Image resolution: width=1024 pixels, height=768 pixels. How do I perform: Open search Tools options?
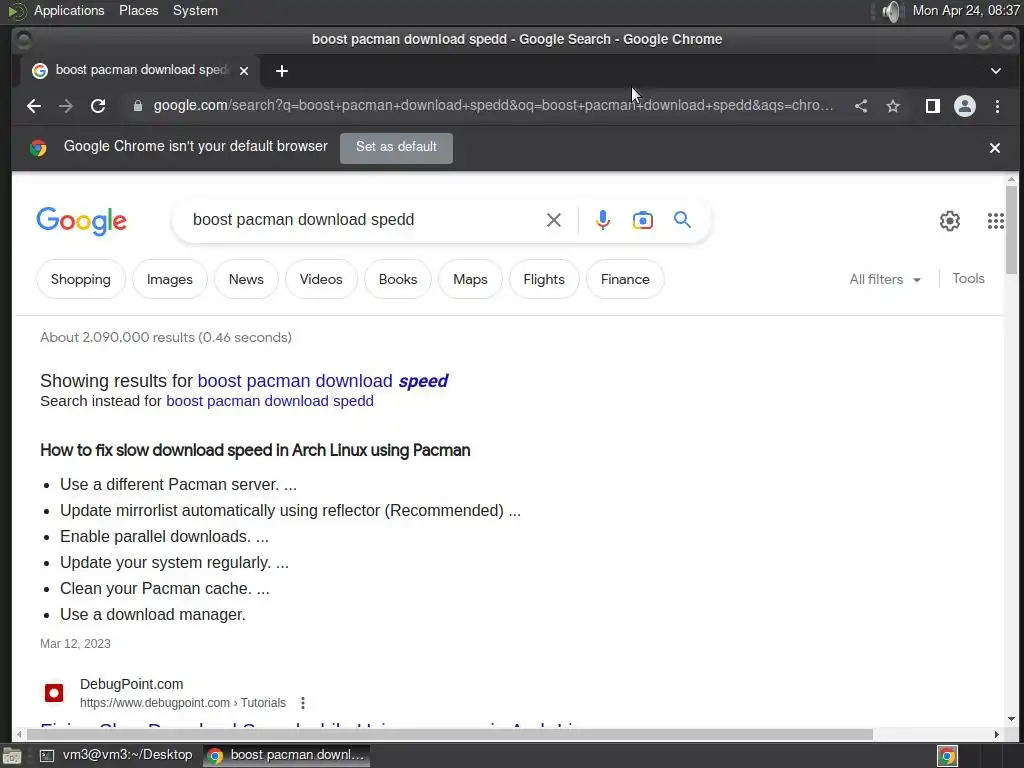pos(968,279)
